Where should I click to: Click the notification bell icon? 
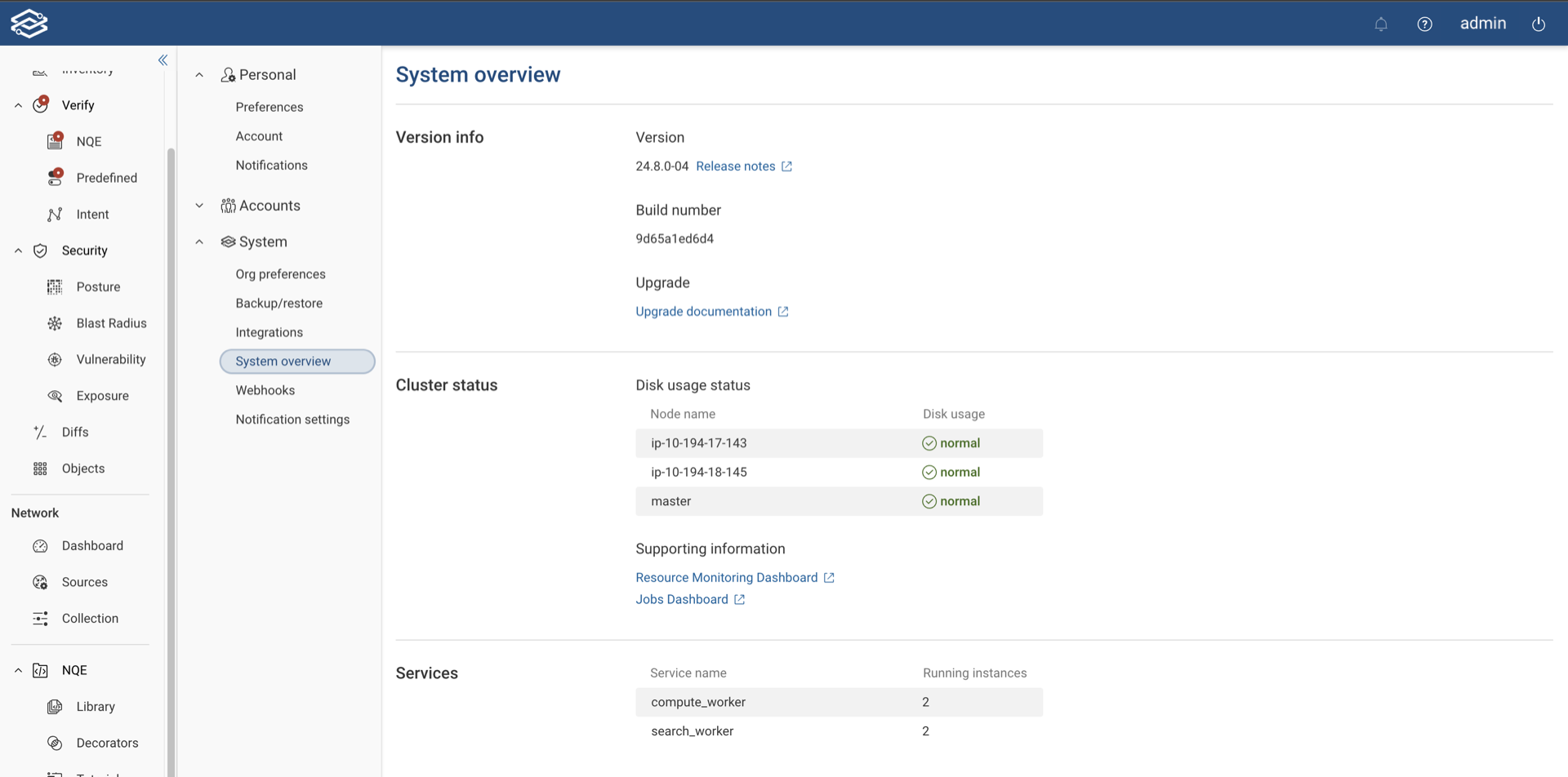pos(1381,24)
